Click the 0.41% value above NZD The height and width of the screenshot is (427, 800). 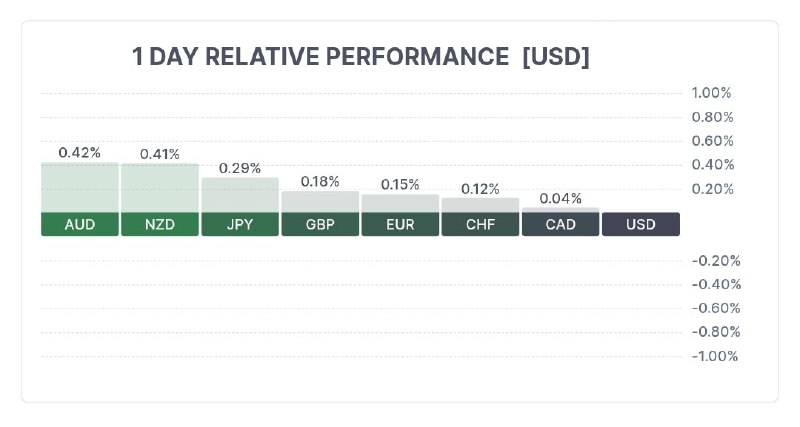(160, 154)
